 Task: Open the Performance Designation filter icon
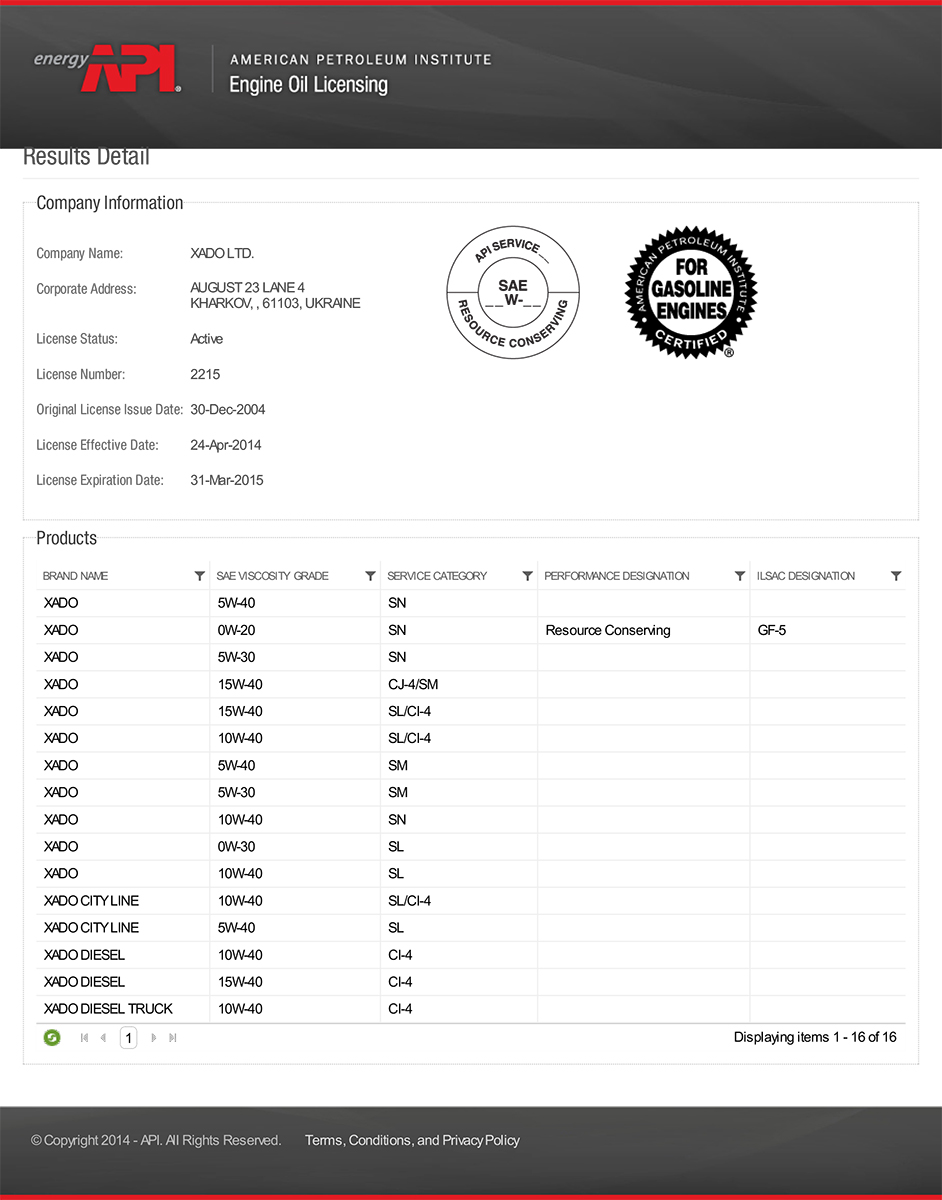click(x=740, y=576)
